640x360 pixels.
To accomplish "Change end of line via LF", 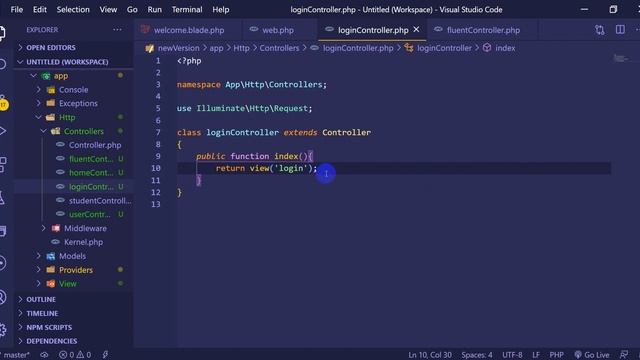I will [x=536, y=355].
